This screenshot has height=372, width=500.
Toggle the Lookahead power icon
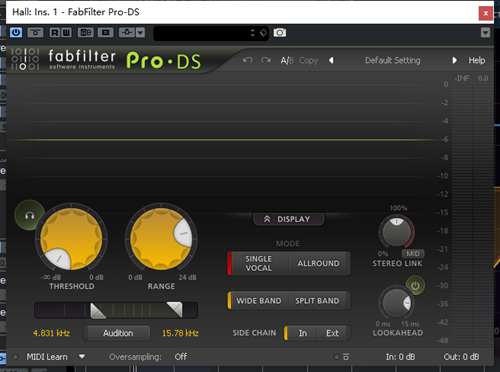click(415, 285)
